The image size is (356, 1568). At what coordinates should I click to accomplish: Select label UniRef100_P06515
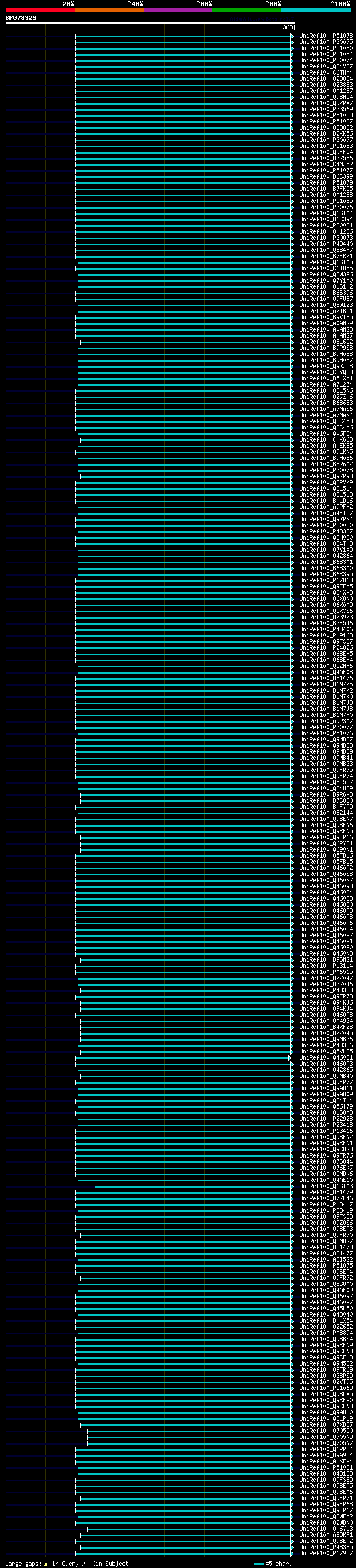point(326,972)
